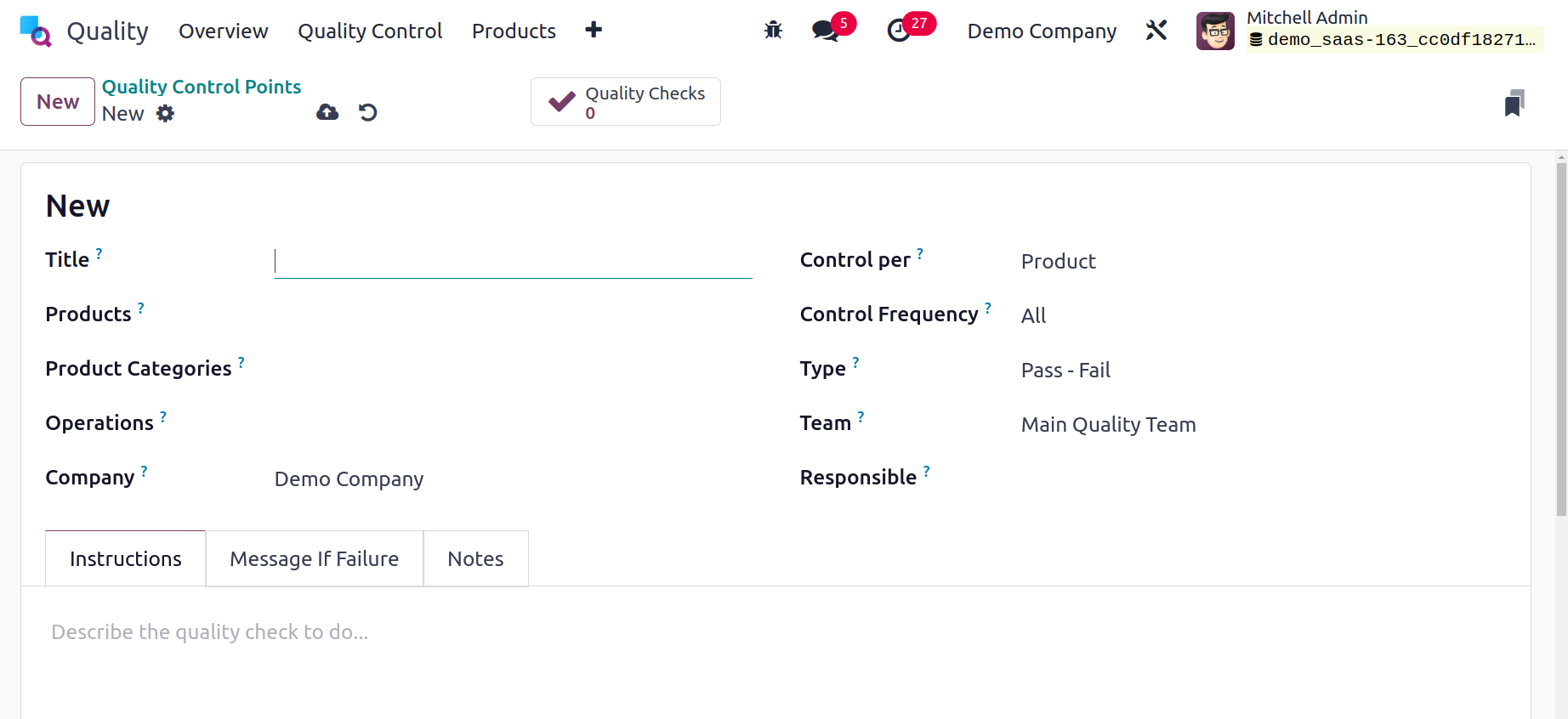This screenshot has height=719, width=1568.
Task: Click the bookmark icon at top right
Action: click(x=1514, y=103)
